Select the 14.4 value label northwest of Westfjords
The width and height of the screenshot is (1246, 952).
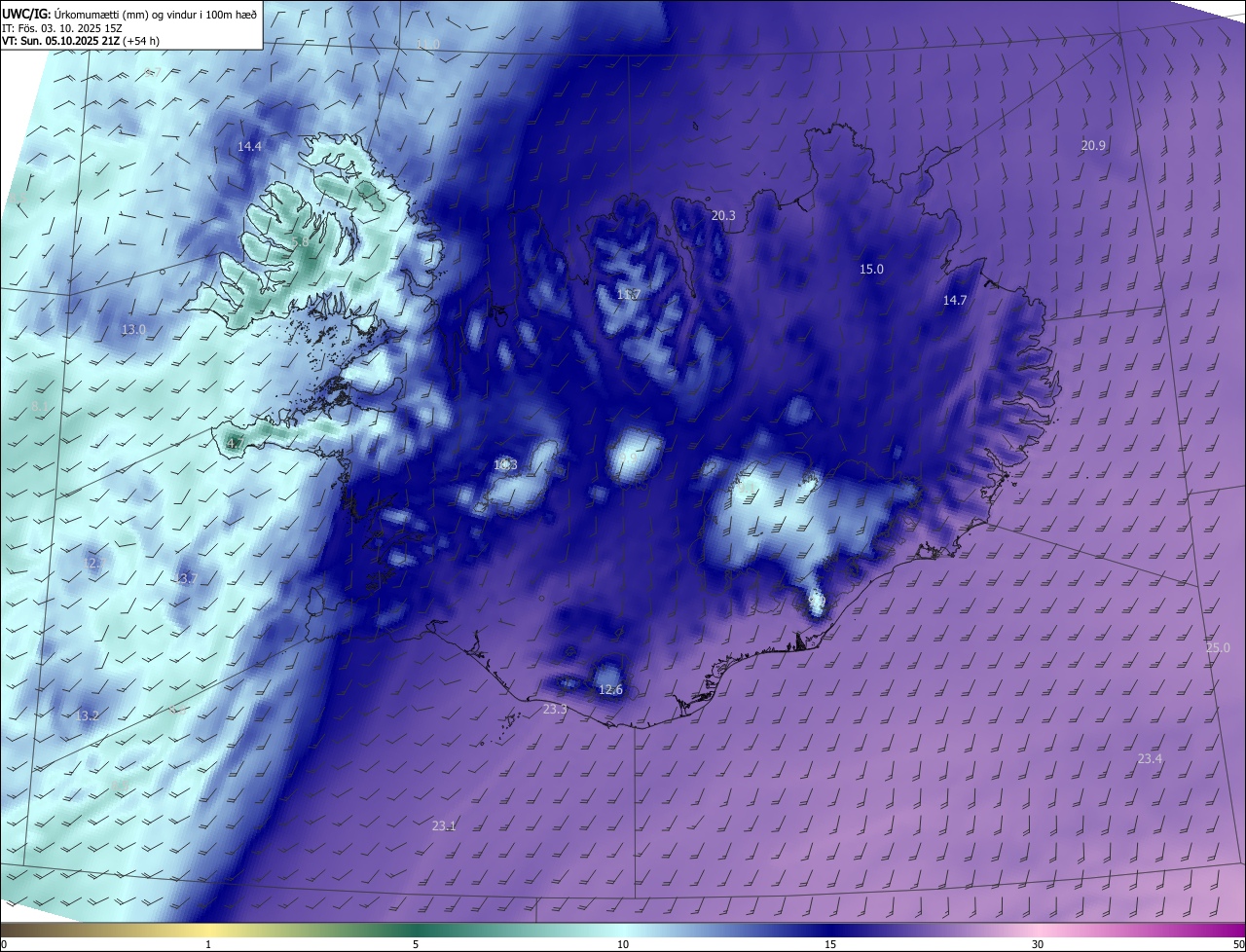pos(249,146)
